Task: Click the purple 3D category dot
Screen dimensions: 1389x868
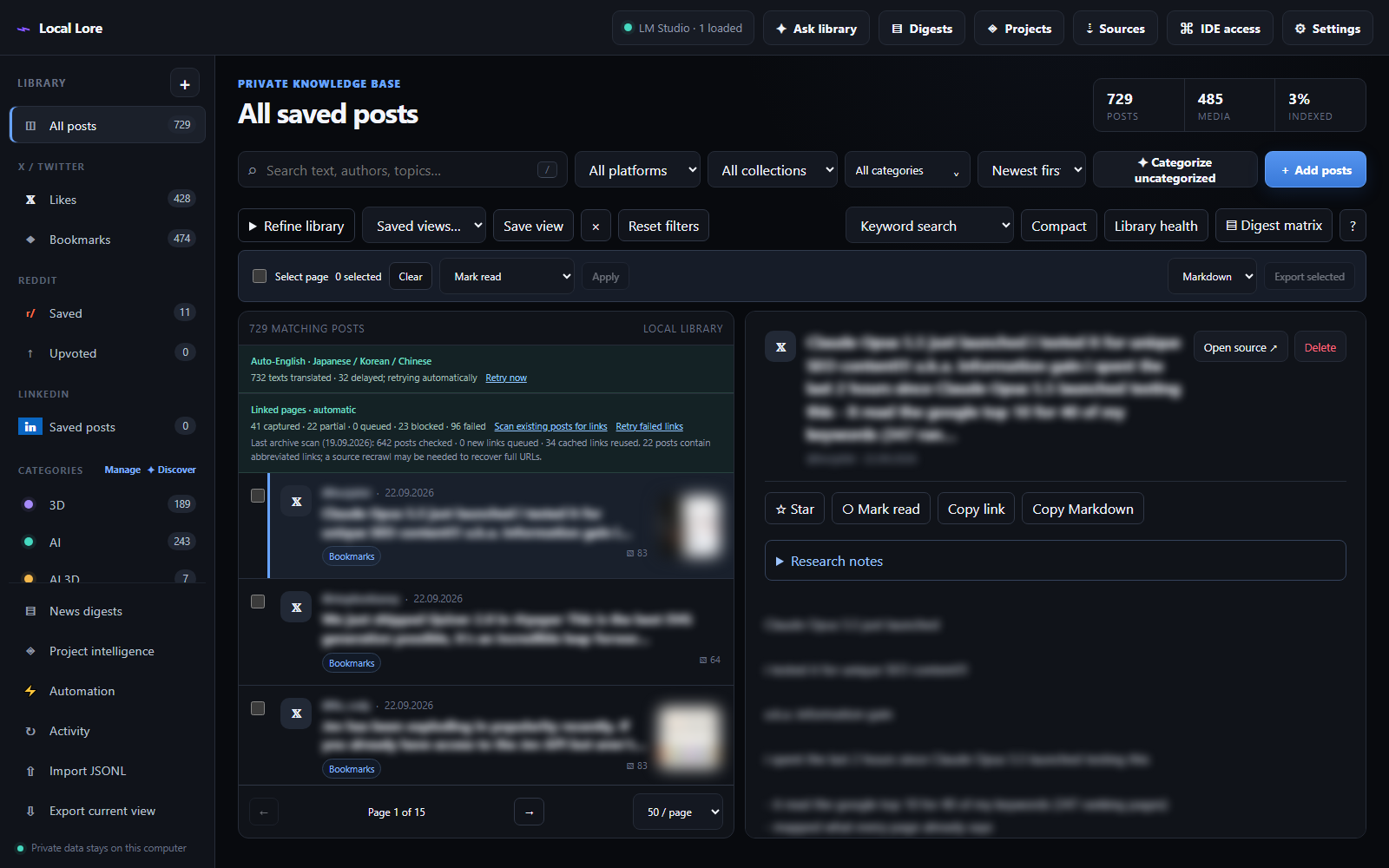Action: pos(29,504)
